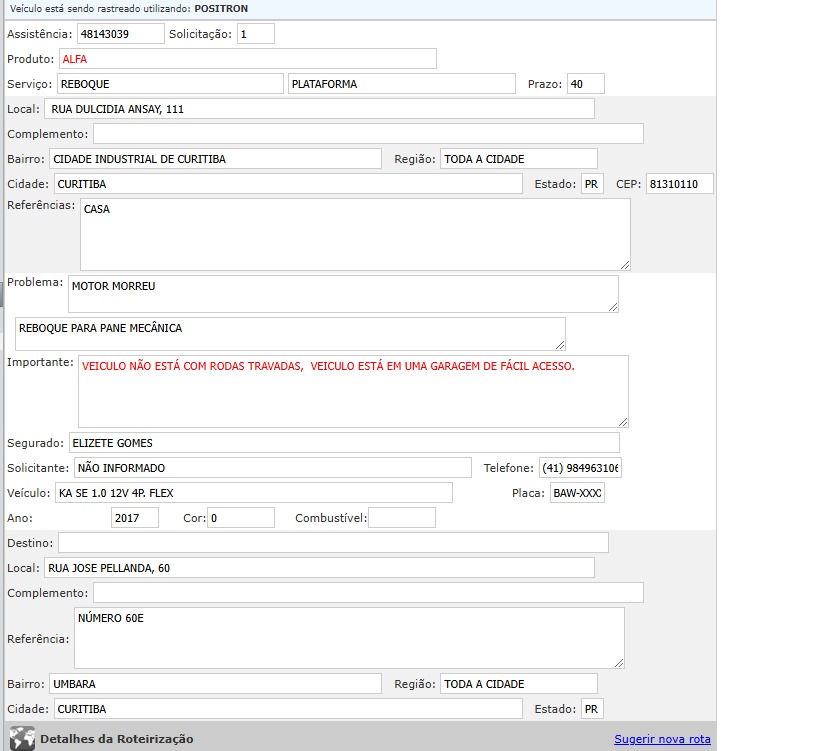838x751 pixels.
Task: Click the globe icon beside Detalhes da Roteirização
Action: point(22,739)
